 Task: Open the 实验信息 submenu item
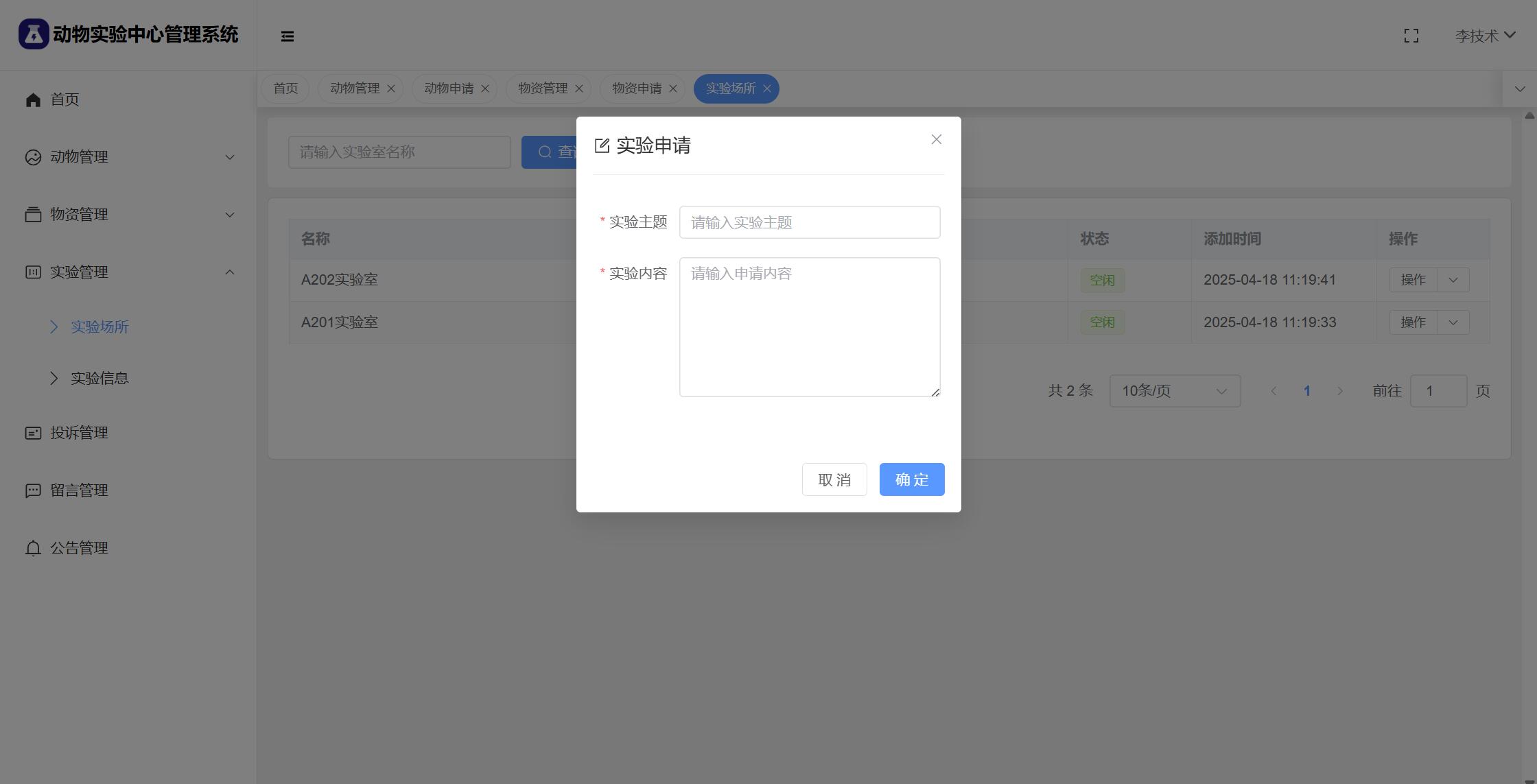pyautogui.click(x=99, y=379)
